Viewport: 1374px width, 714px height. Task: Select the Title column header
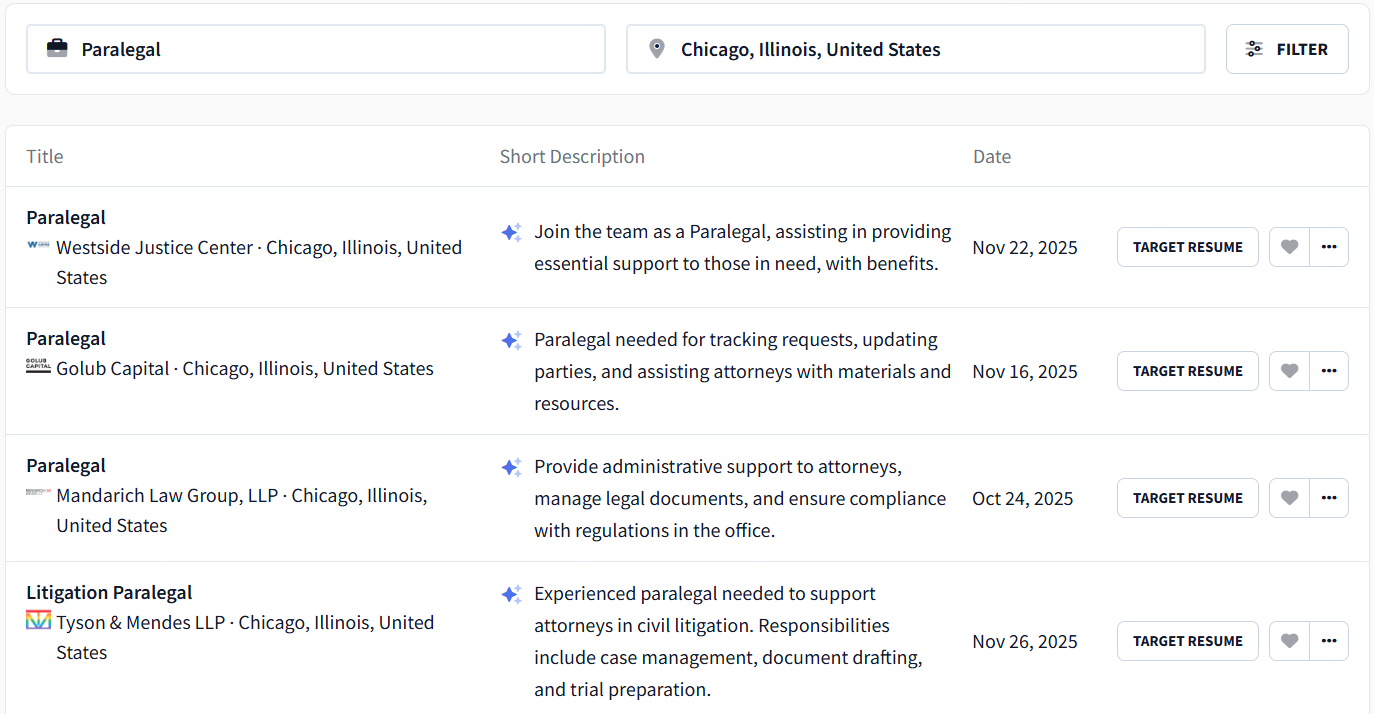click(44, 156)
